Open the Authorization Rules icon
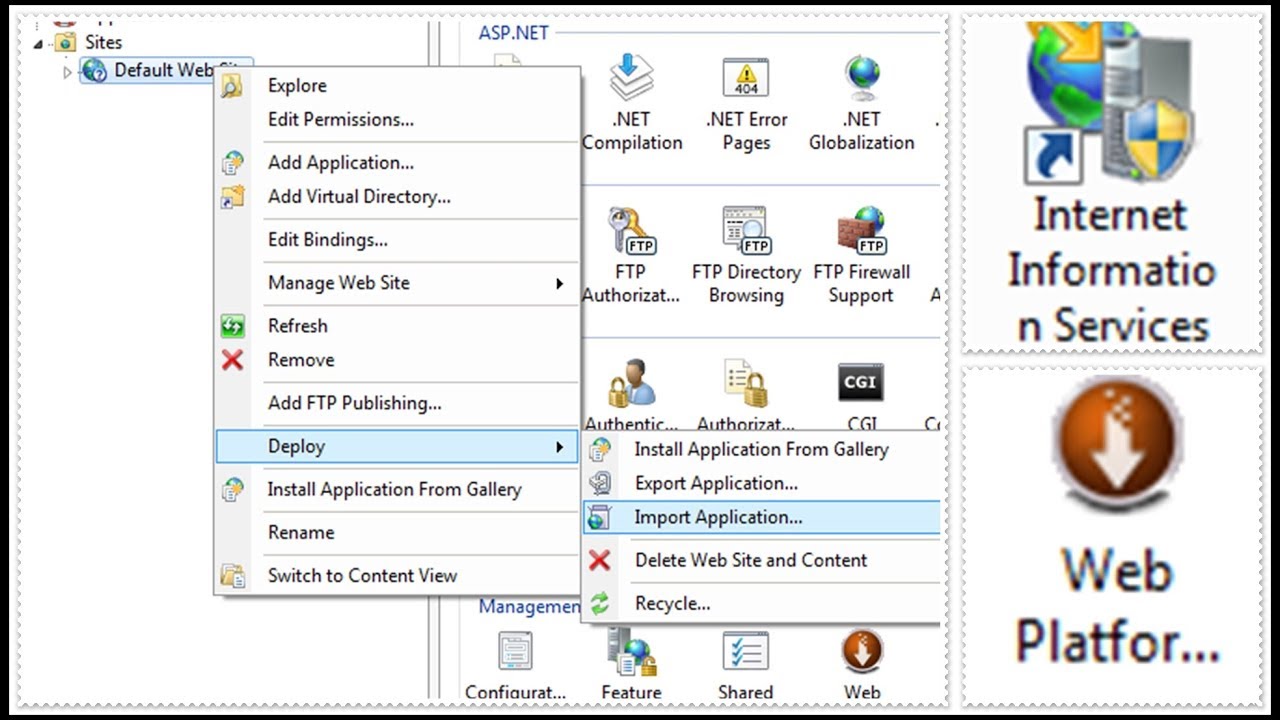The height and width of the screenshot is (720, 1280). tap(746, 383)
